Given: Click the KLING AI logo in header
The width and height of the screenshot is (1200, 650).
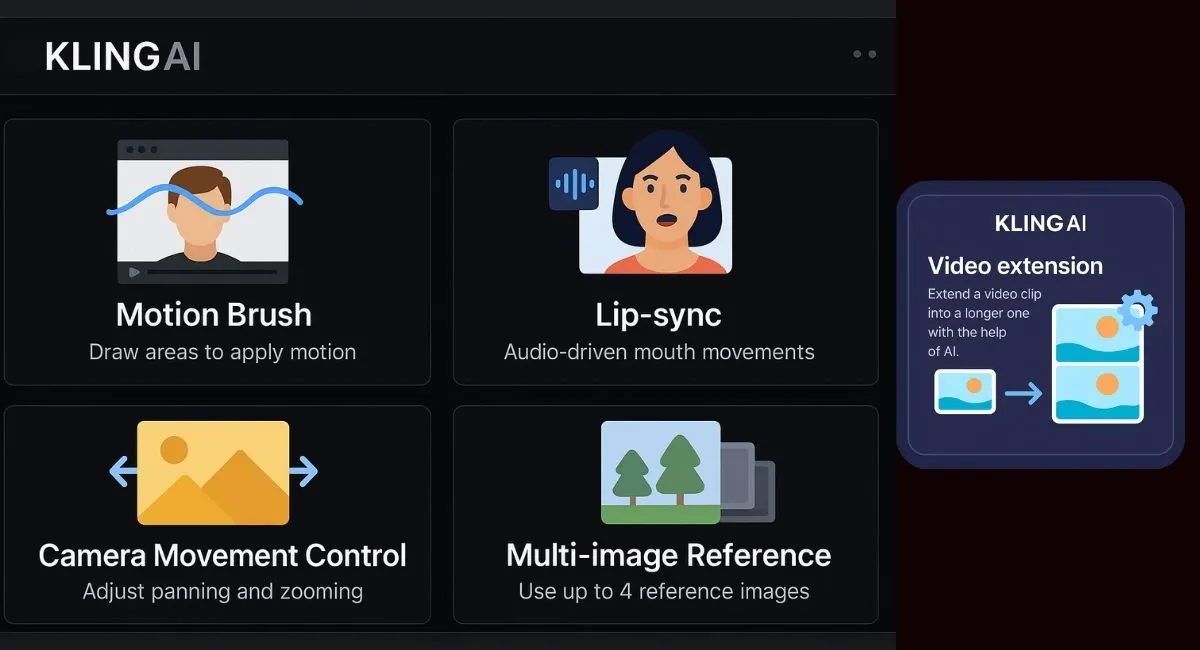Looking at the screenshot, I should coord(123,56).
